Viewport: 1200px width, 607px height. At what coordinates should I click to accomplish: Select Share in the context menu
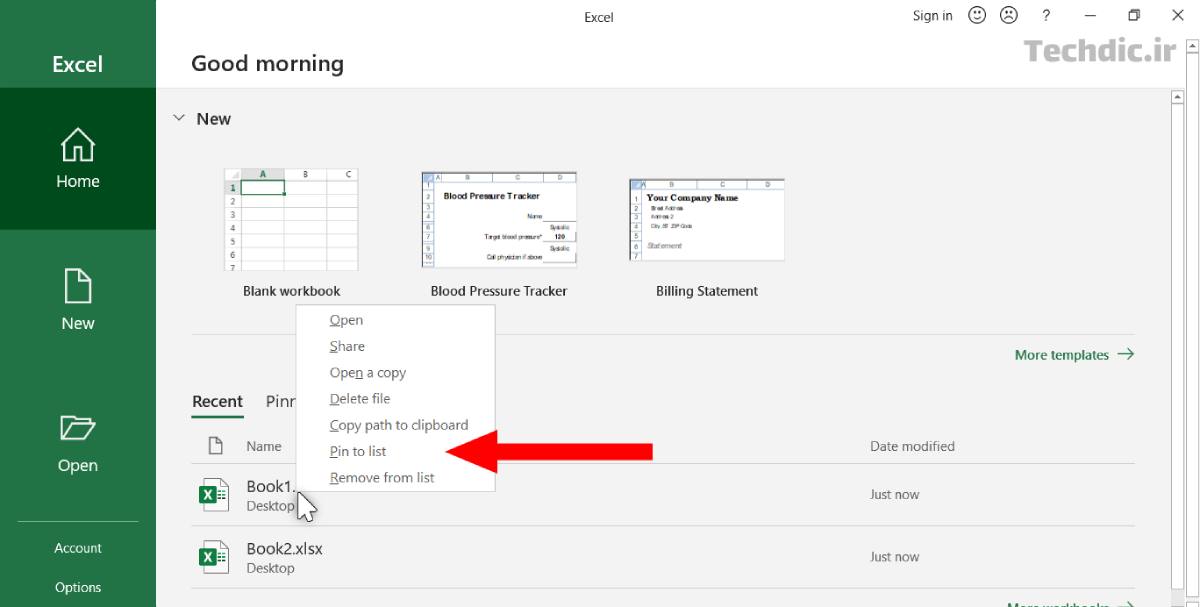point(396,346)
